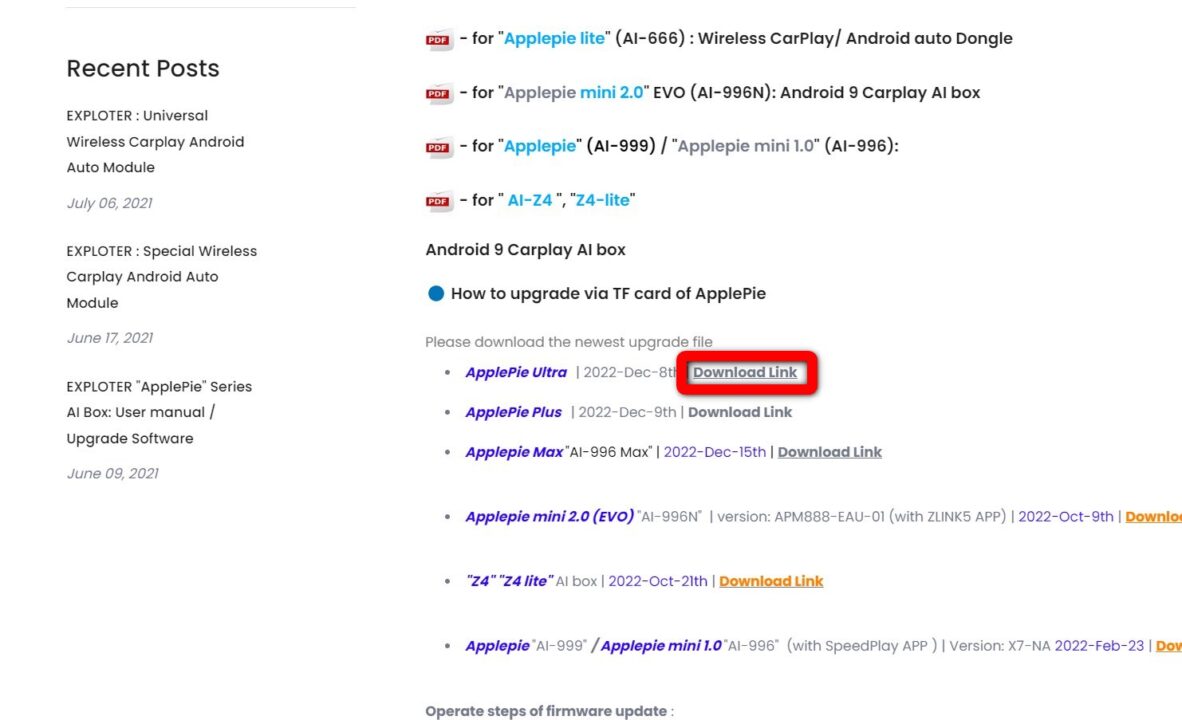
Task: Click the 'Android 9 Carplay AI box' heading
Action: pos(525,250)
